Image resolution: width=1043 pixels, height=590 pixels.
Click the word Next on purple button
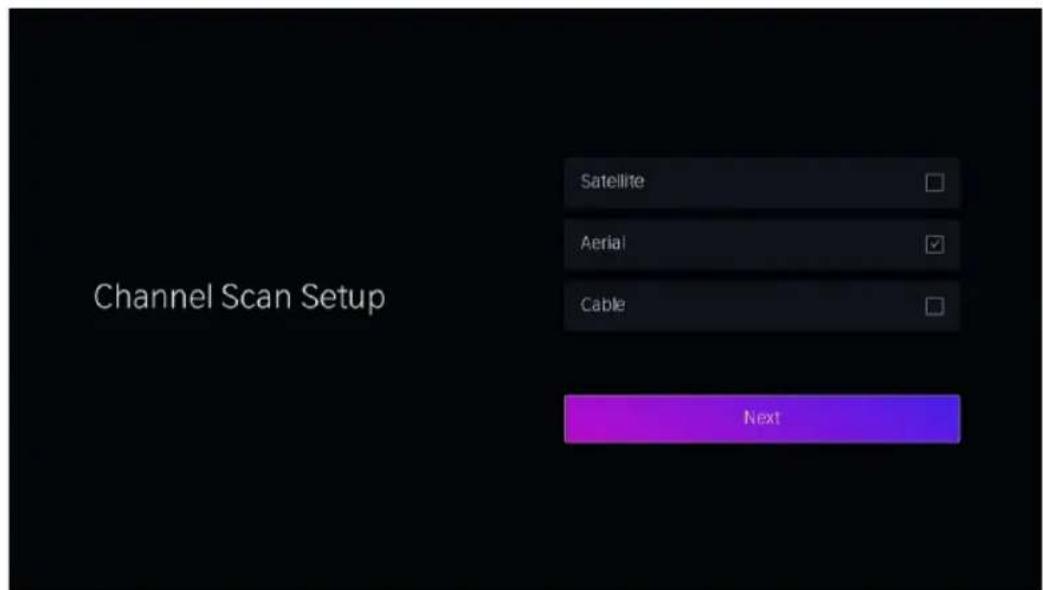[762, 418]
